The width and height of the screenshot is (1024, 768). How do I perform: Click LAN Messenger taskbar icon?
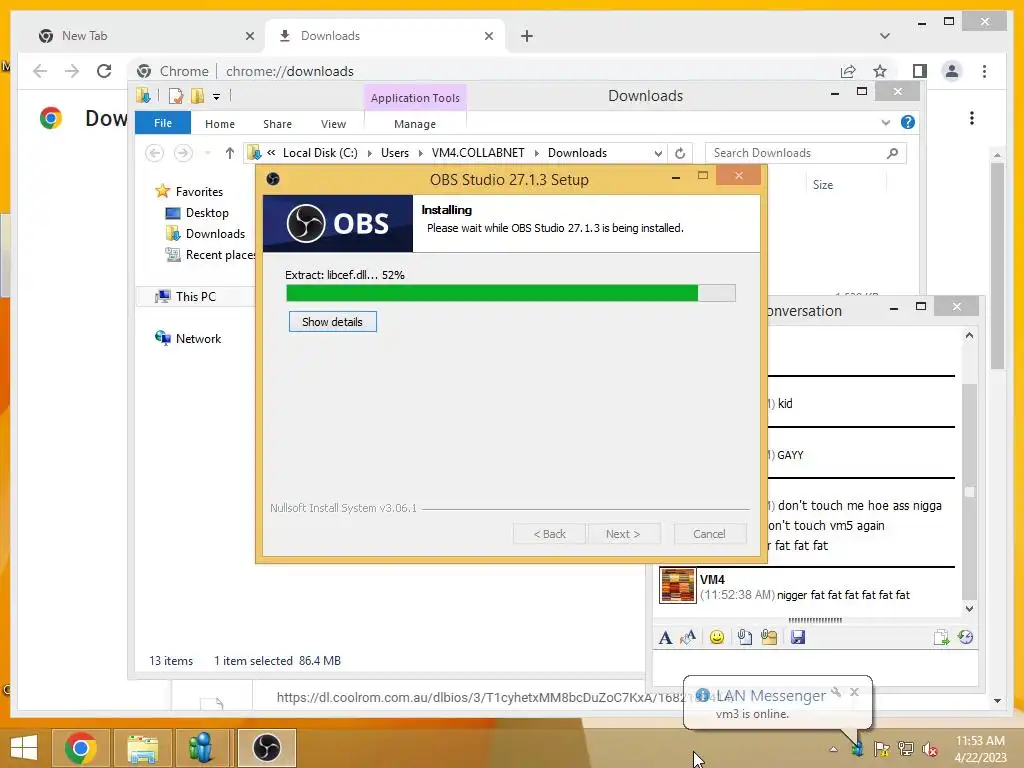(x=200, y=748)
